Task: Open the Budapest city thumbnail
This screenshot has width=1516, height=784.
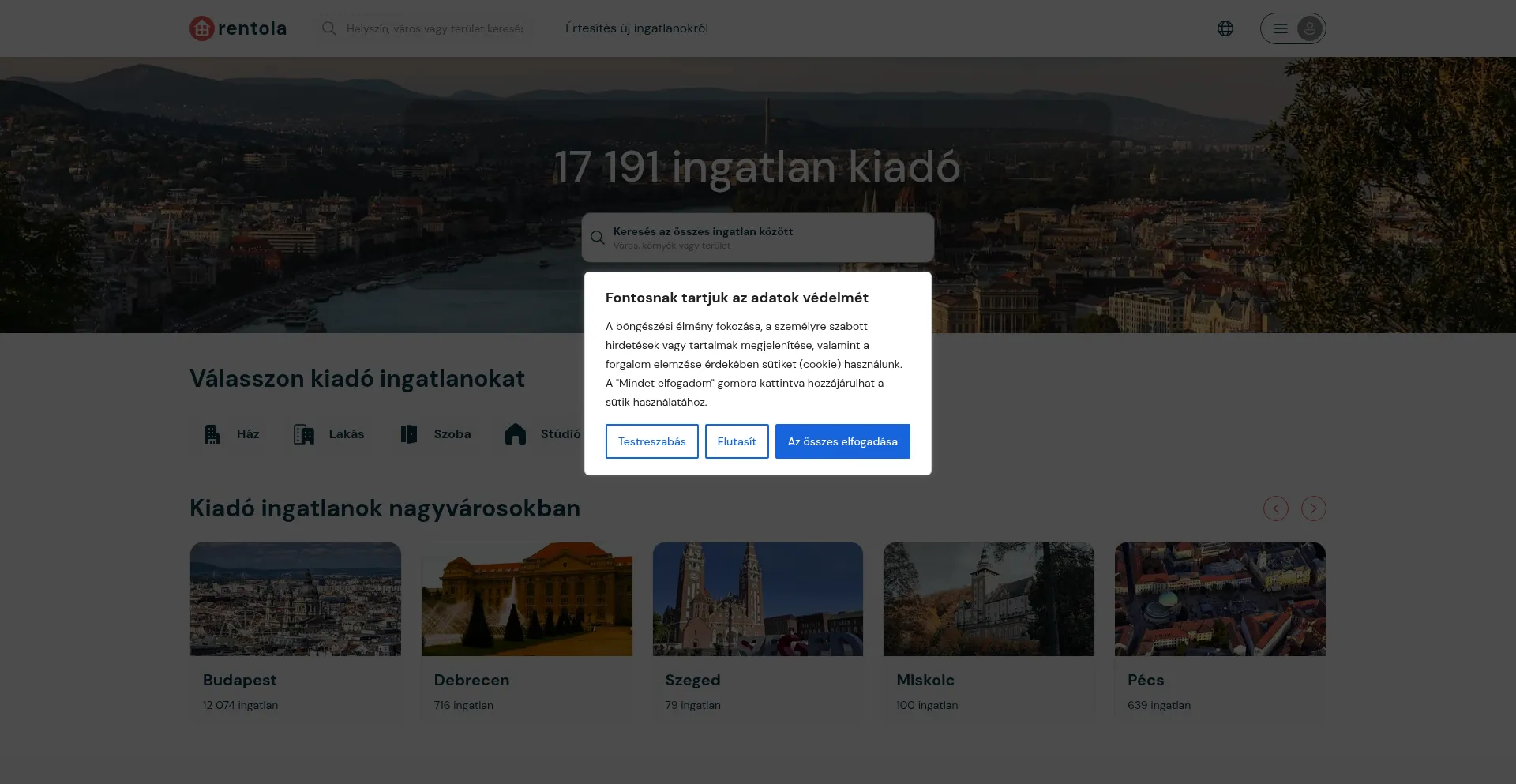Action: click(295, 598)
